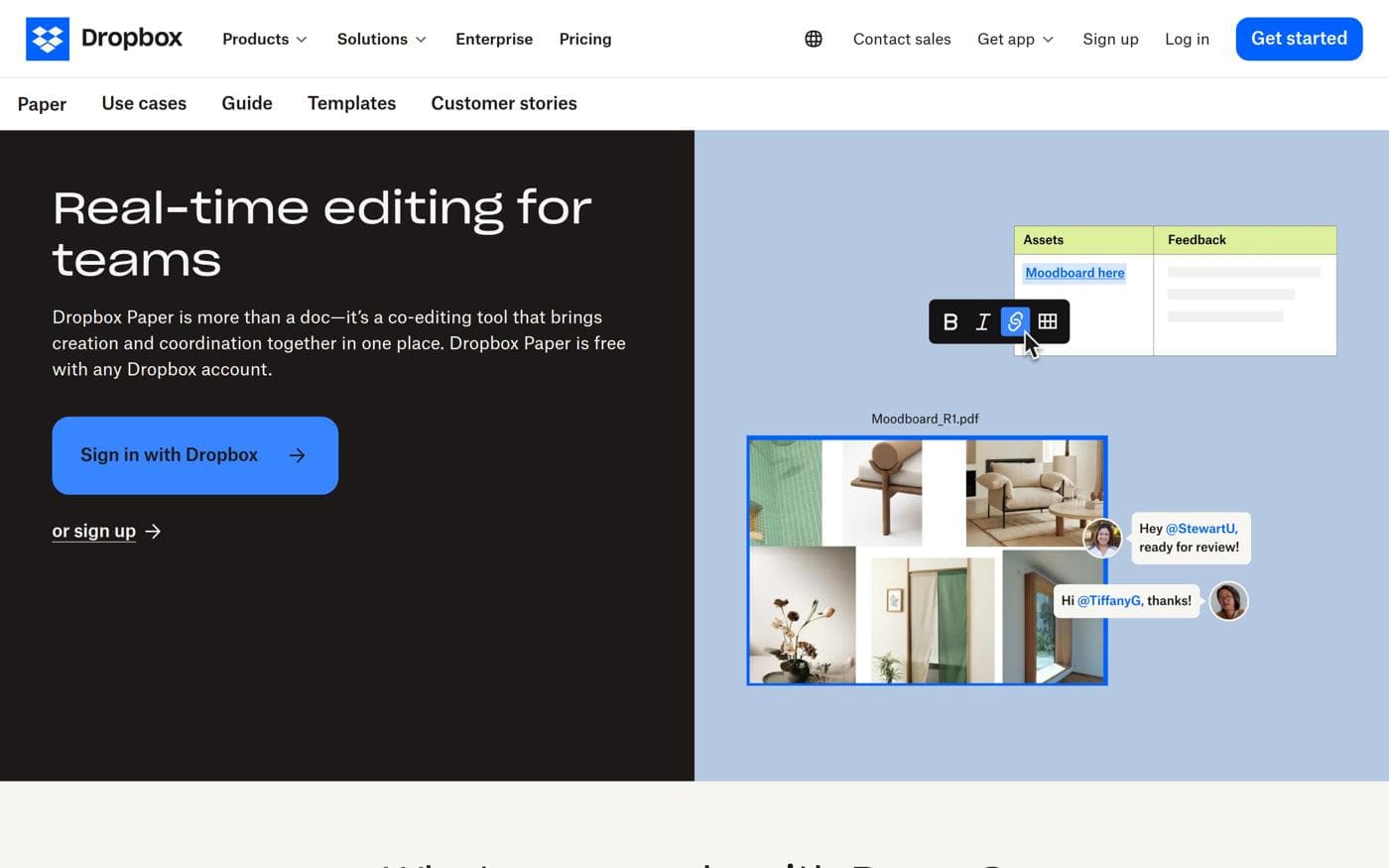1389x868 pixels.
Task: Click StewartU's avatar beside his reply
Action: click(x=1228, y=600)
